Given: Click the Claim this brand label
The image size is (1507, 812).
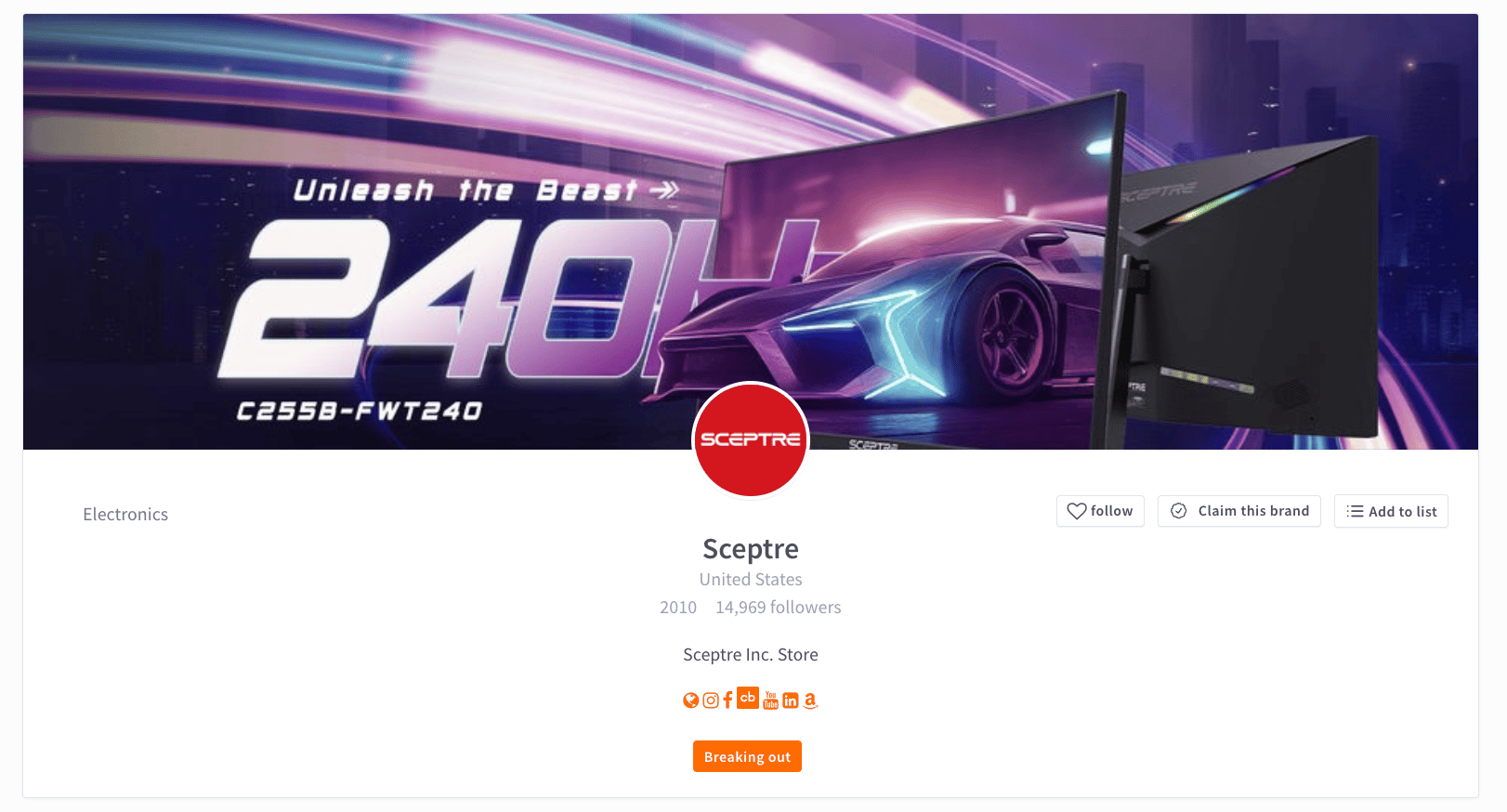Looking at the screenshot, I should [x=1253, y=511].
